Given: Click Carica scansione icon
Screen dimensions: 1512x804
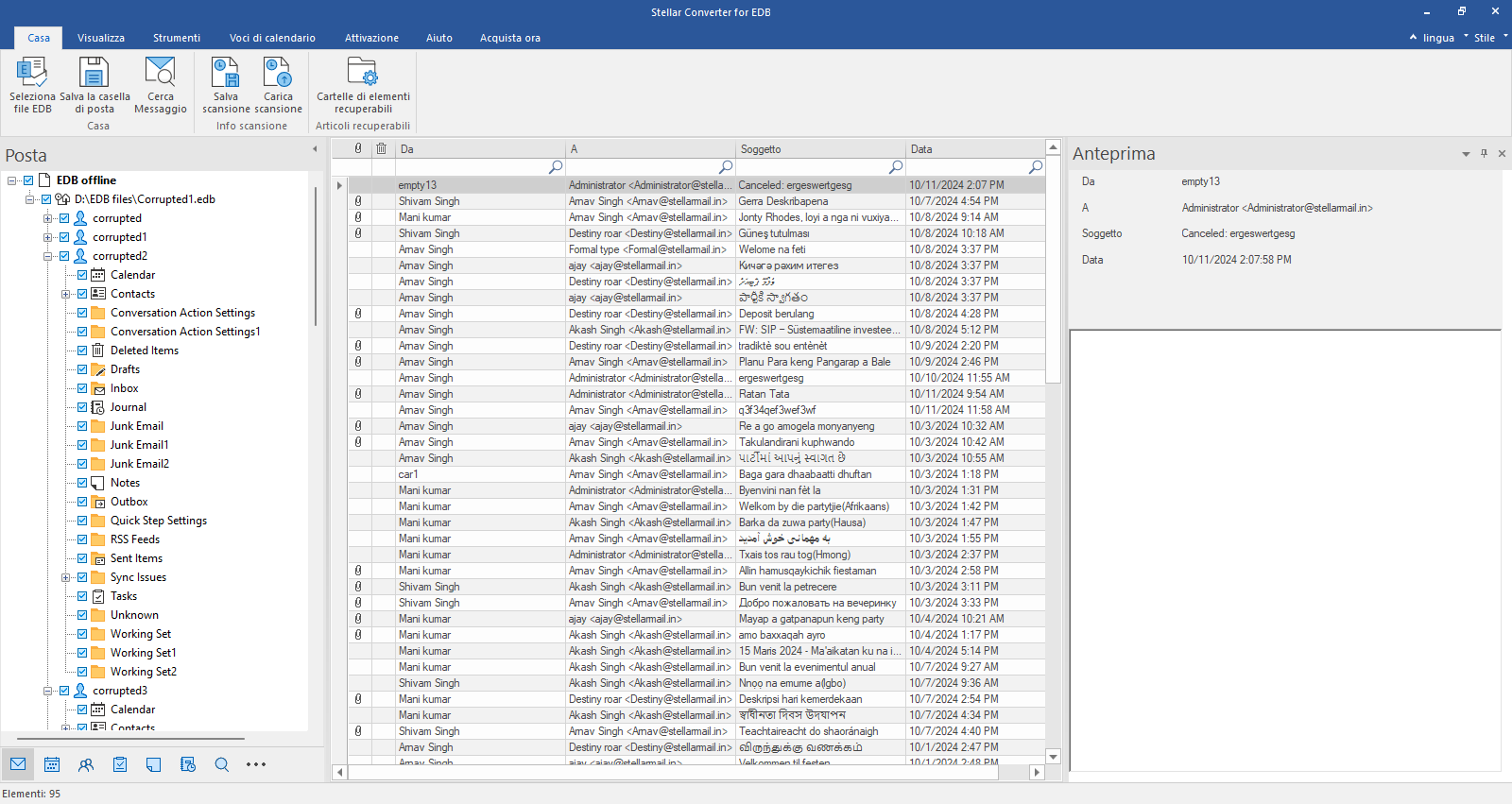Looking at the screenshot, I should [x=278, y=85].
